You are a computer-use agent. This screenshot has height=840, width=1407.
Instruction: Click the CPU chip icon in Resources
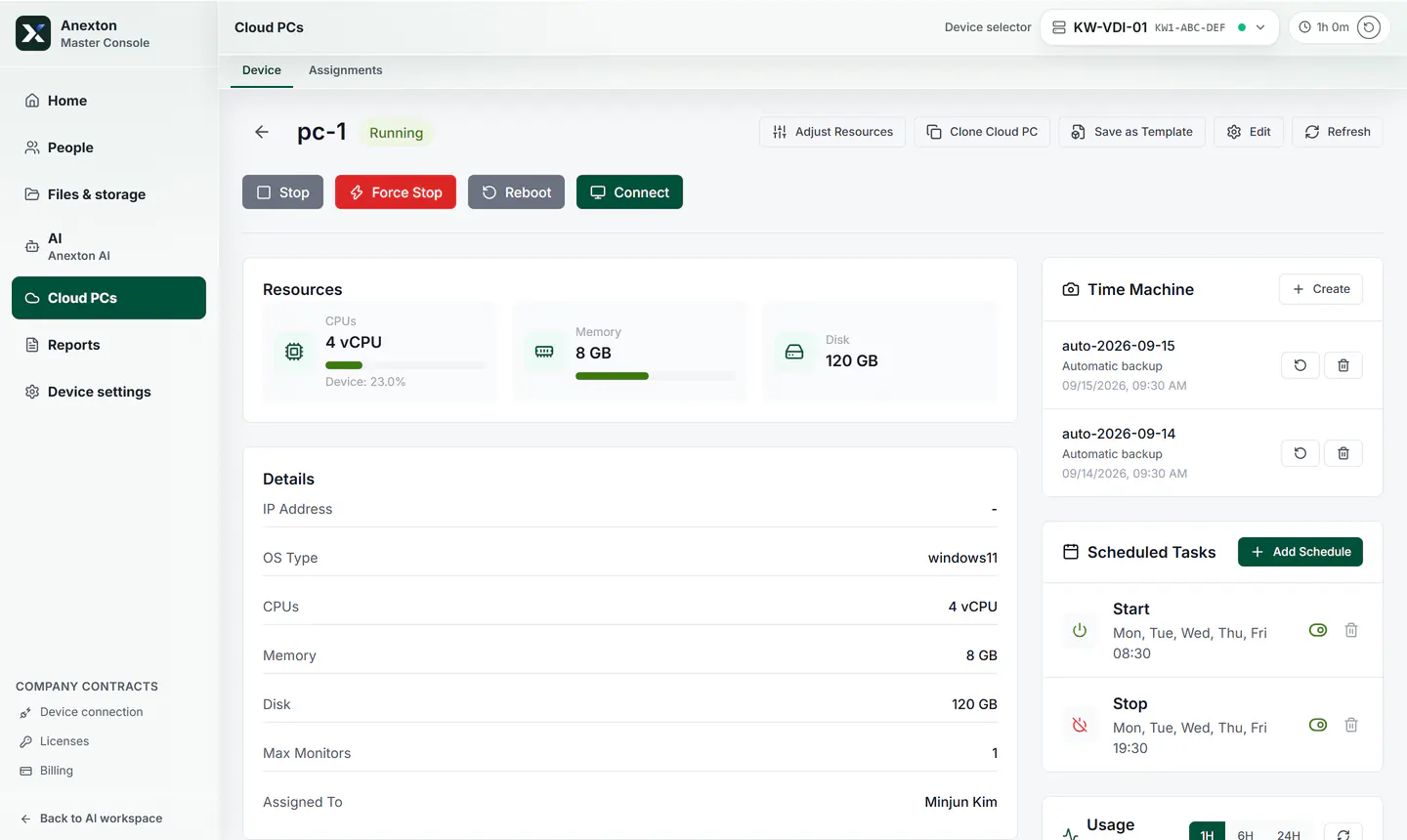pos(294,352)
